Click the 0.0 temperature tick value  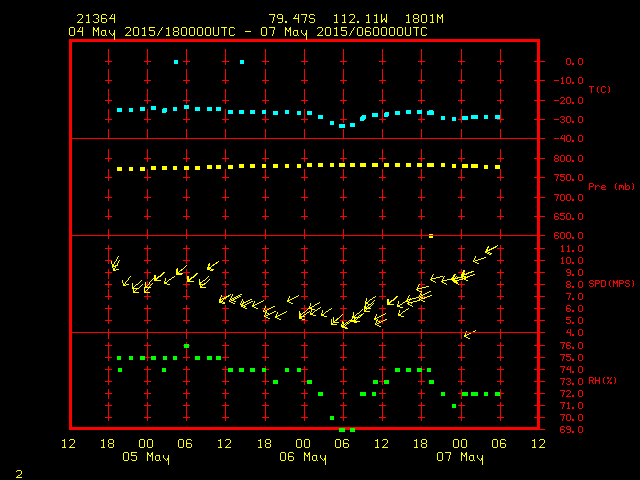[x=574, y=62]
